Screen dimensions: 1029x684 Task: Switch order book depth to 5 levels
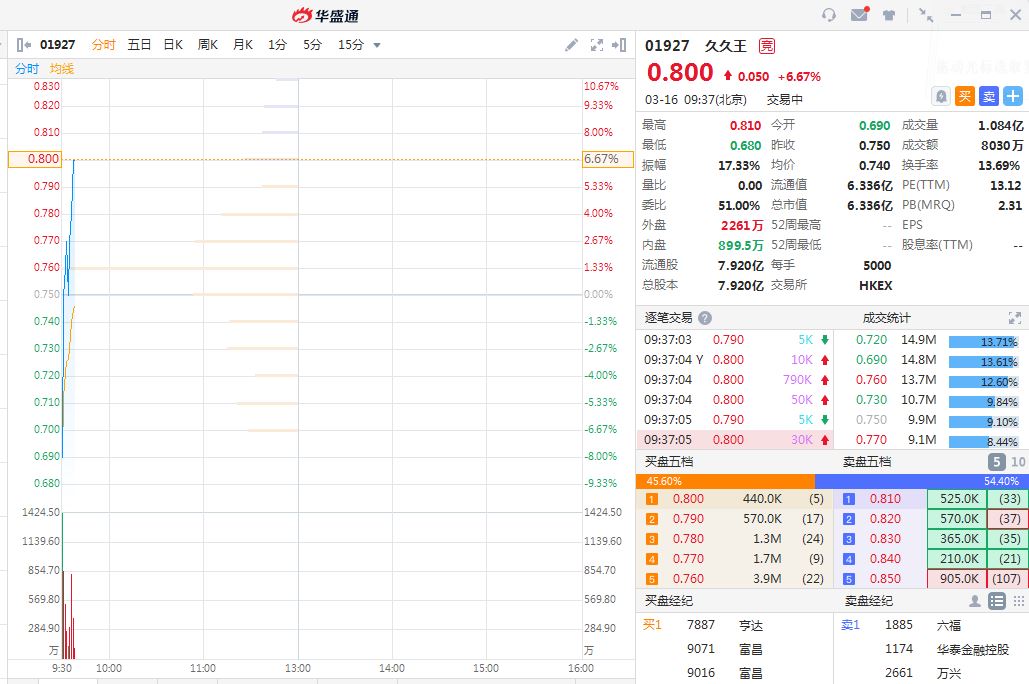click(x=997, y=462)
